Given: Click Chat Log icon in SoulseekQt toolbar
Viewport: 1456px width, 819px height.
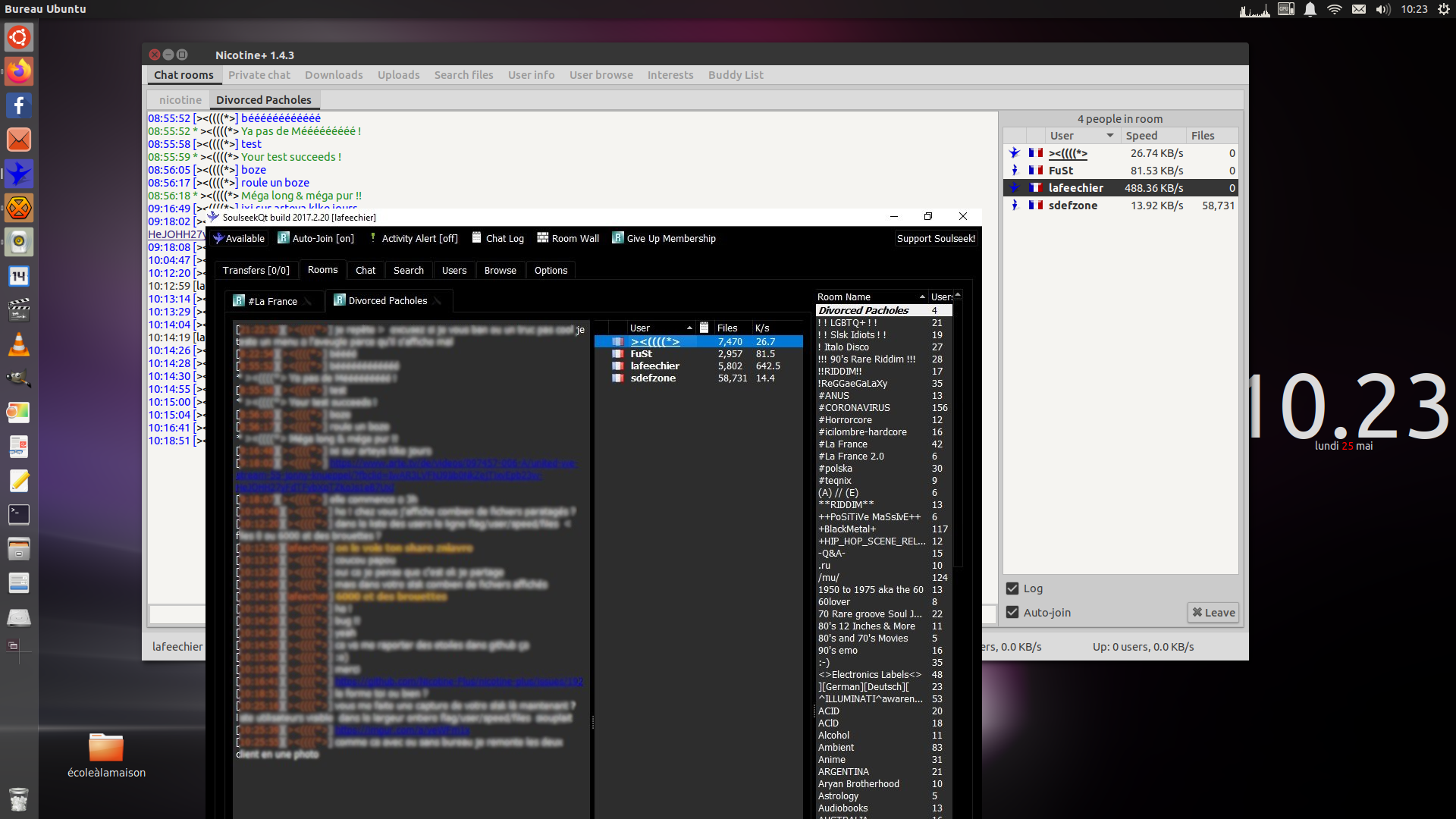Looking at the screenshot, I should (x=497, y=238).
